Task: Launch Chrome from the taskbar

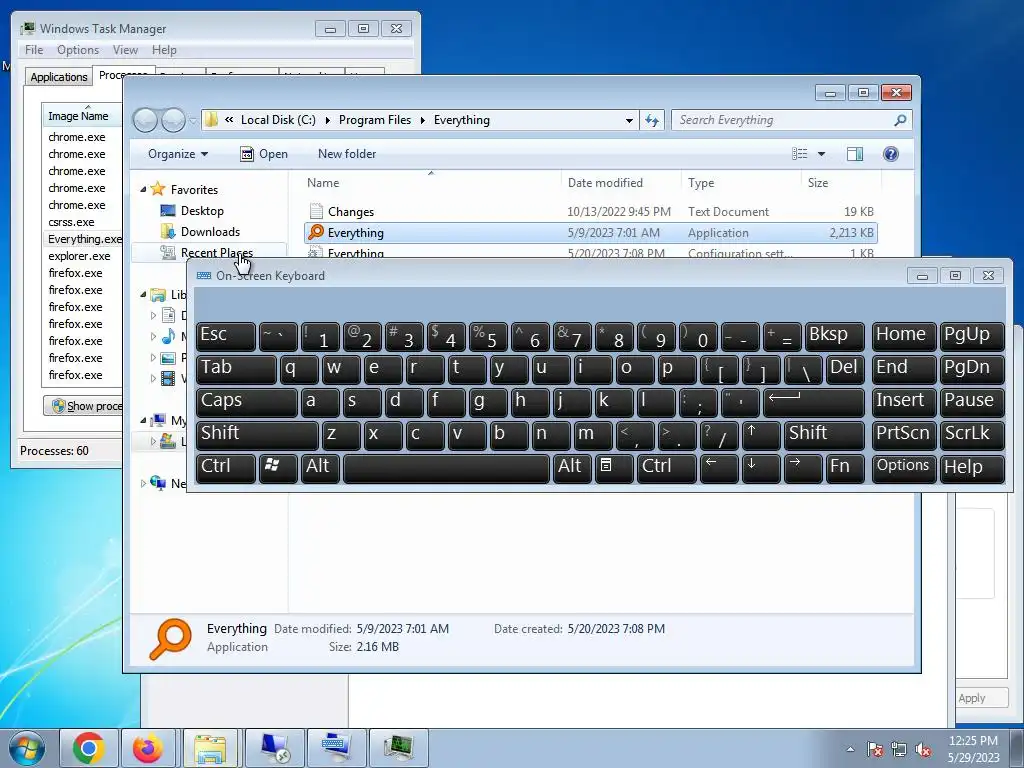Action: (89, 748)
